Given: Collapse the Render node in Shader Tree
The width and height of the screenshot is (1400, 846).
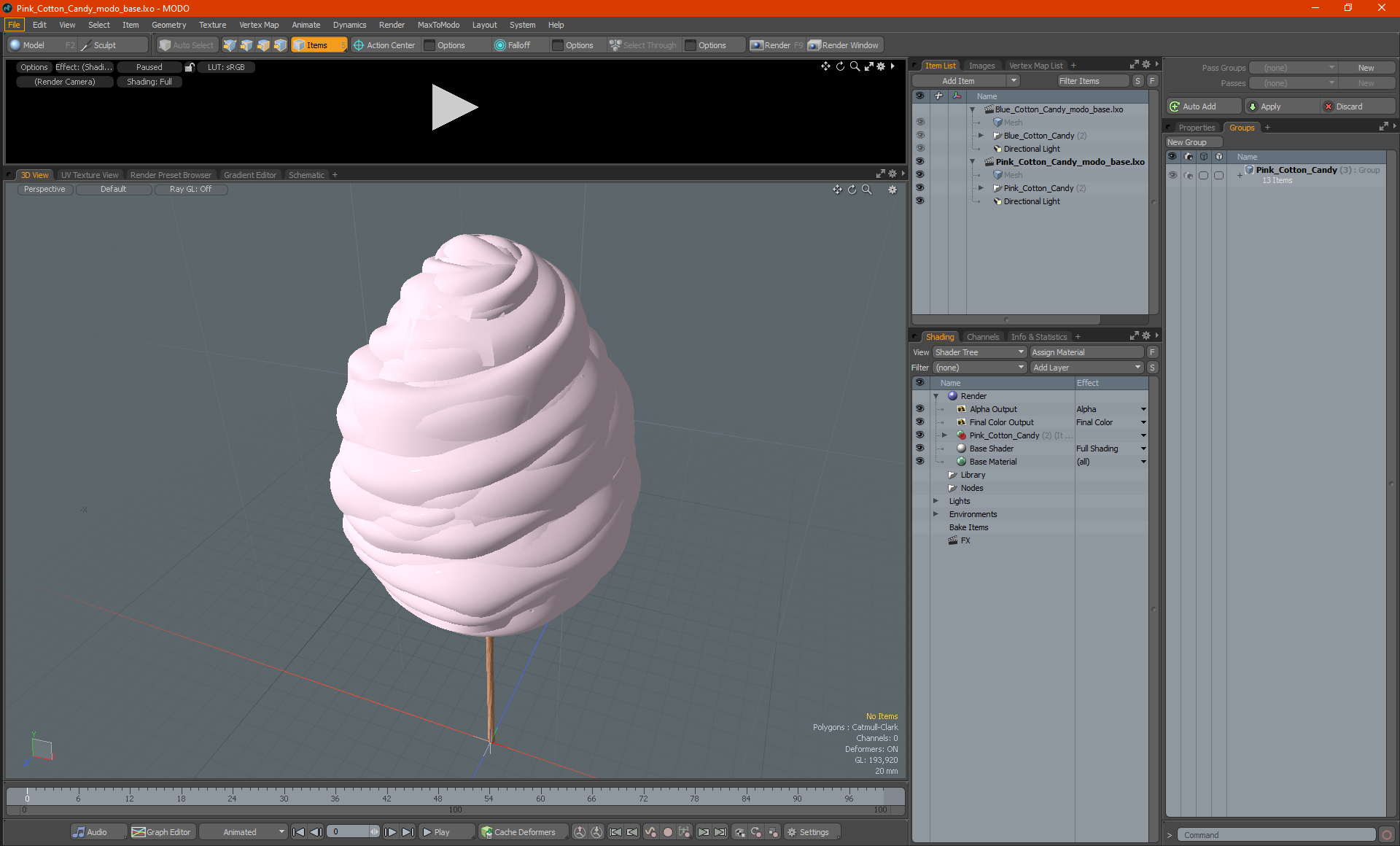Looking at the screenshot, I should (x=936, y=396).
